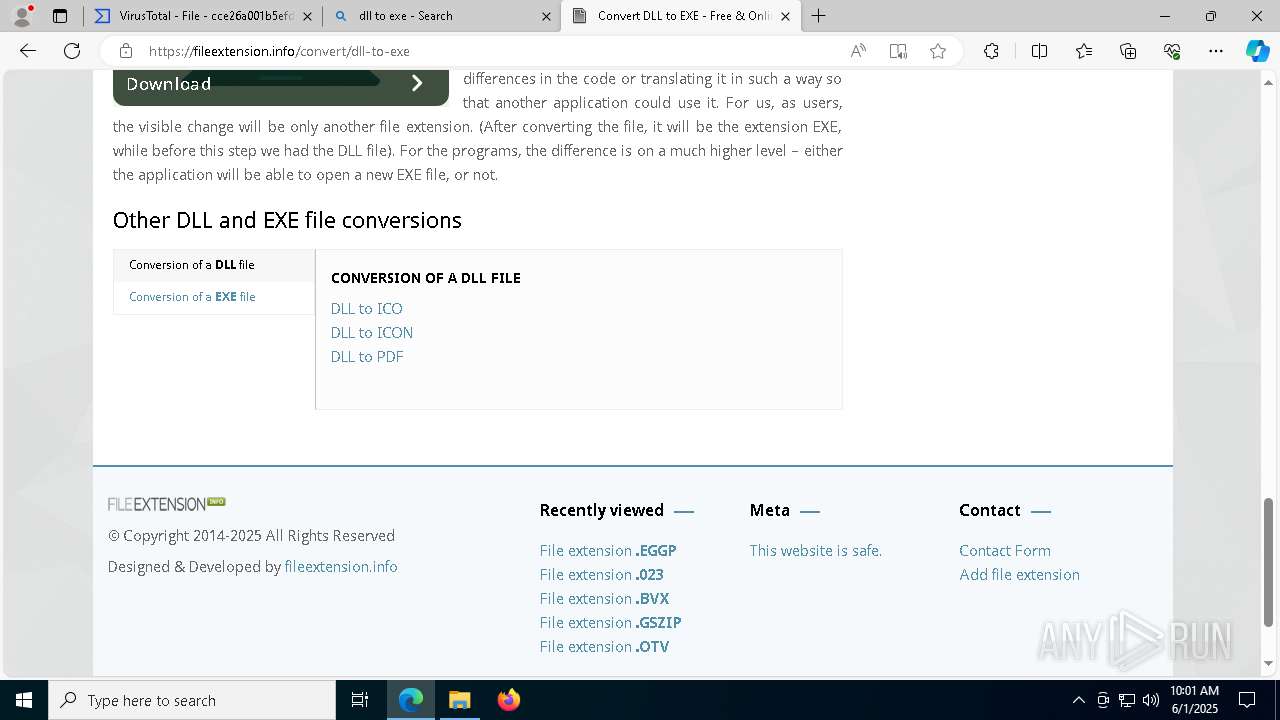Image resolution: width=1280 pixels, height=720 pixels.
Task: Click Add file extension link
Action: point(1019,575)
